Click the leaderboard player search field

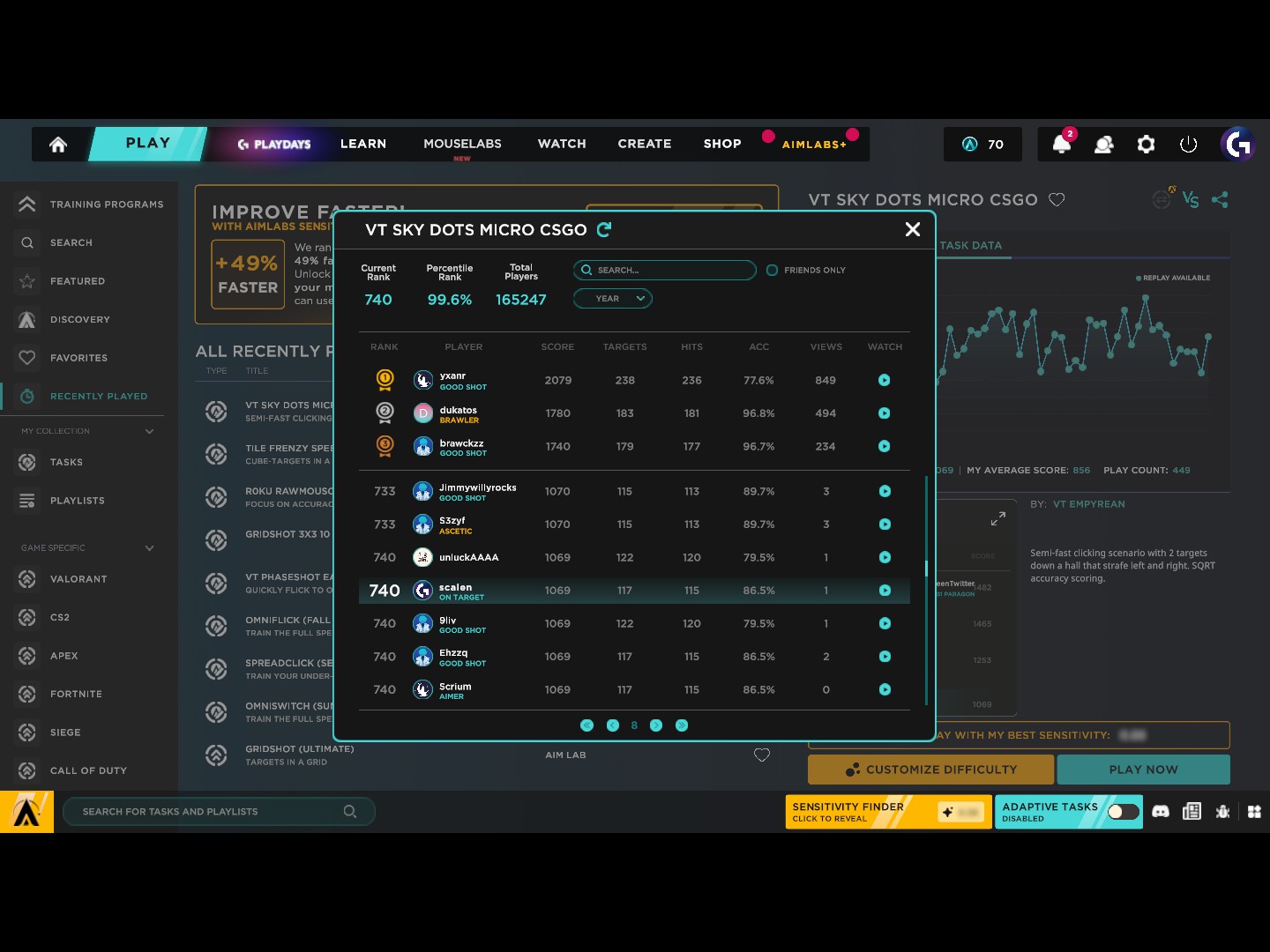click(x=665, y=271)
